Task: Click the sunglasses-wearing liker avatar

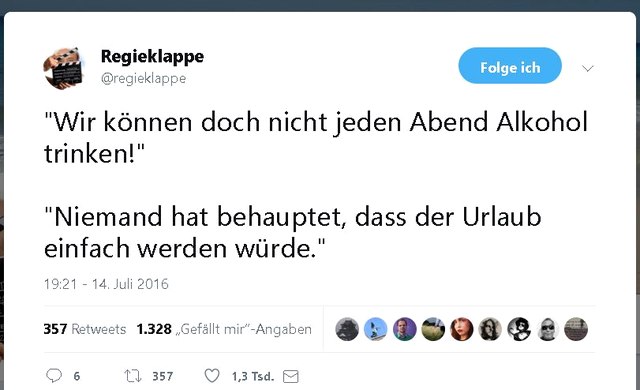Action: tap(547, 329)
